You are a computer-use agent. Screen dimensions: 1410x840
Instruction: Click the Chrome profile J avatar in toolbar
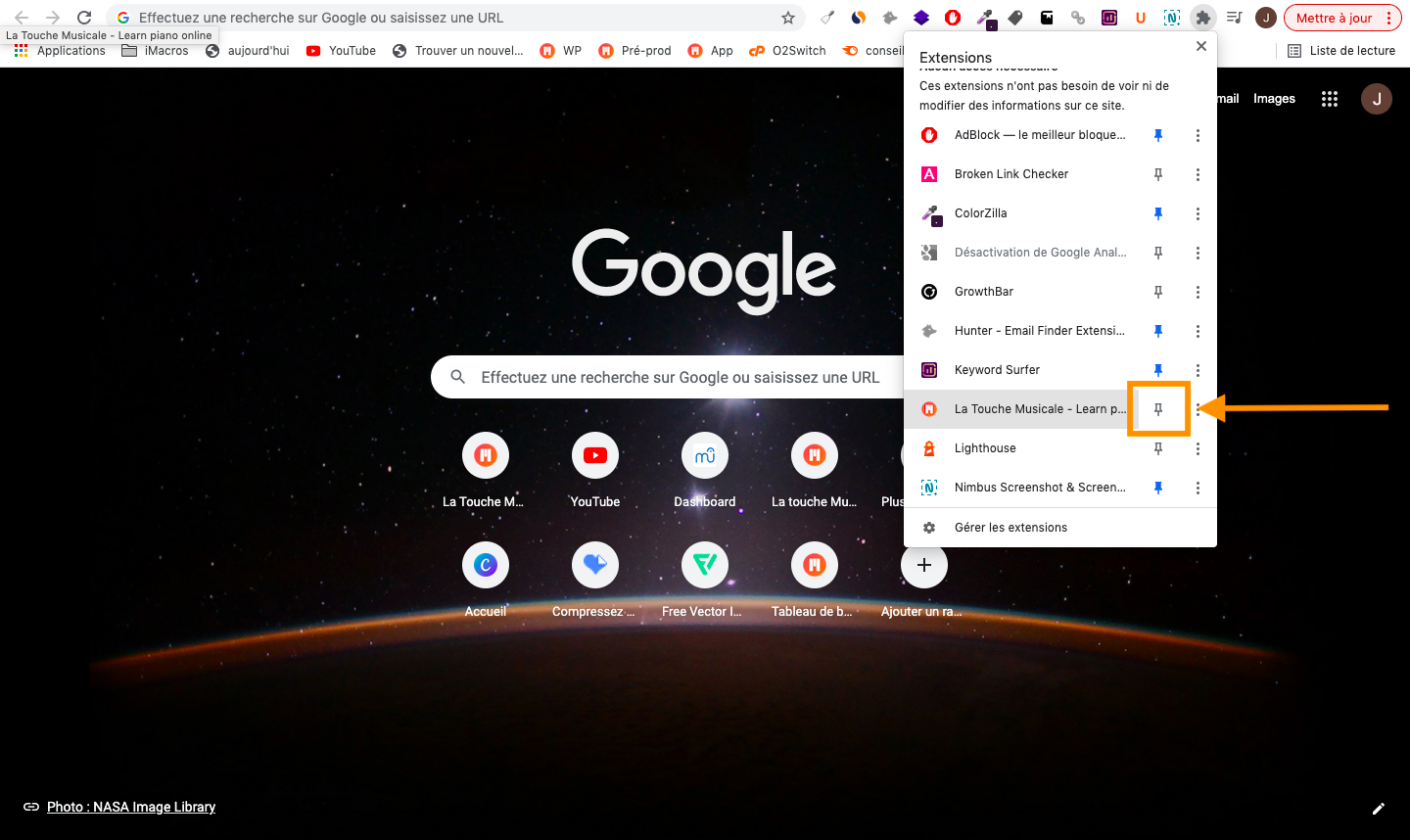1266,18
